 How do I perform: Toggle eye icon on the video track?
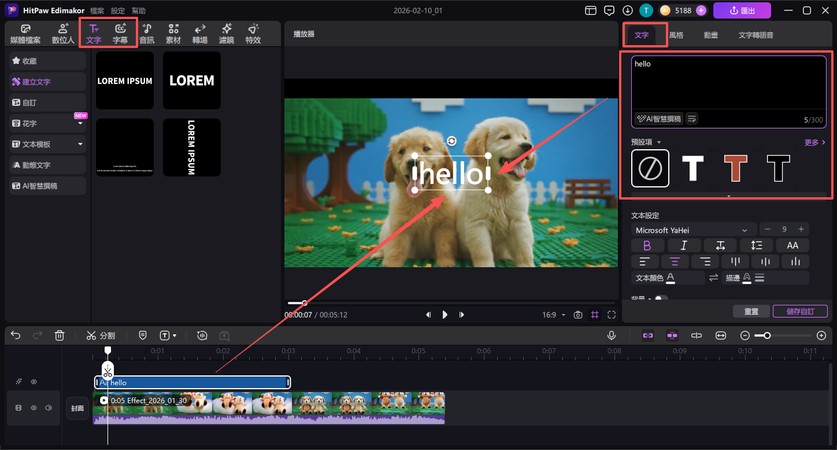point(33,408)
